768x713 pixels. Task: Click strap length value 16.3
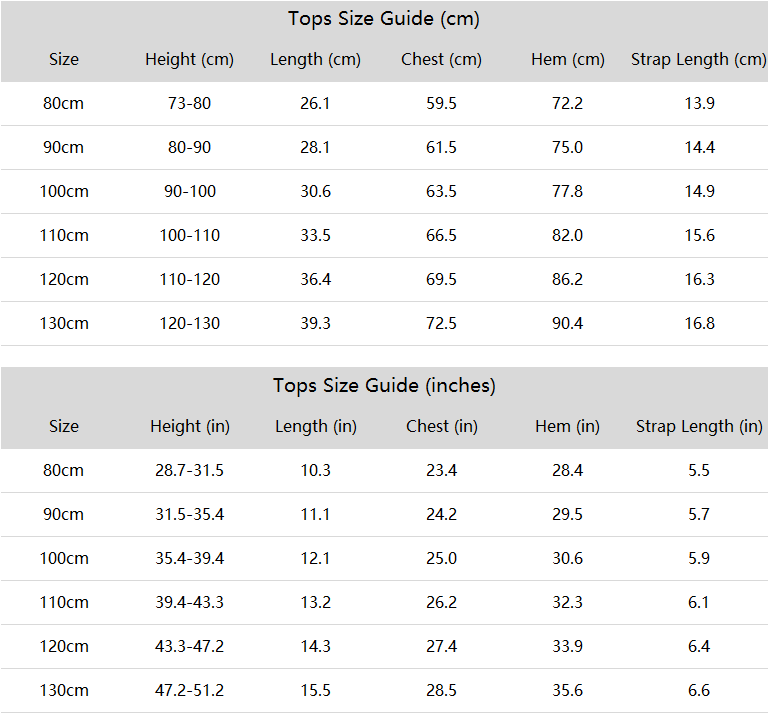coord(699,280)
